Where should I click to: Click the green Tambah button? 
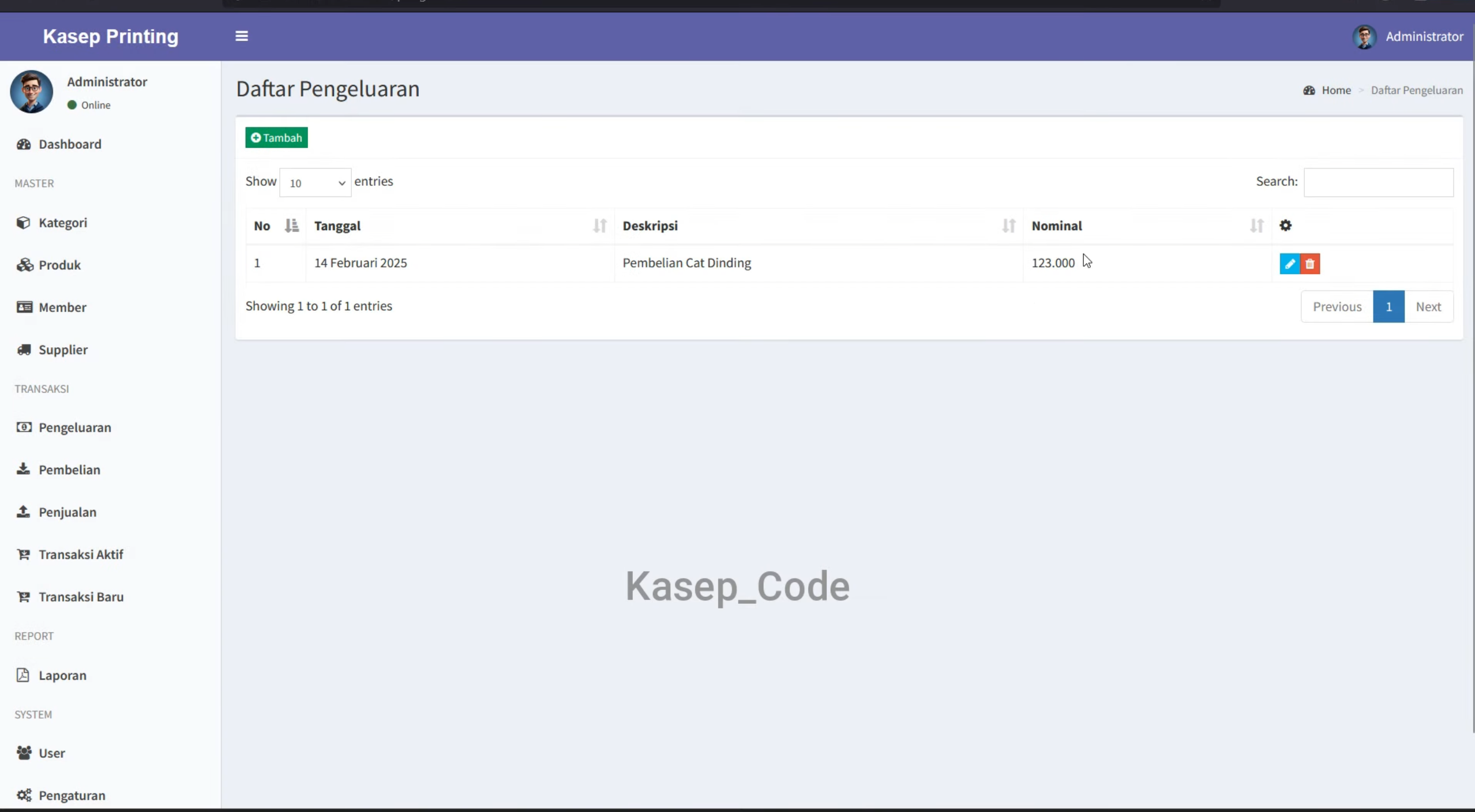click(x=276, y=137)
